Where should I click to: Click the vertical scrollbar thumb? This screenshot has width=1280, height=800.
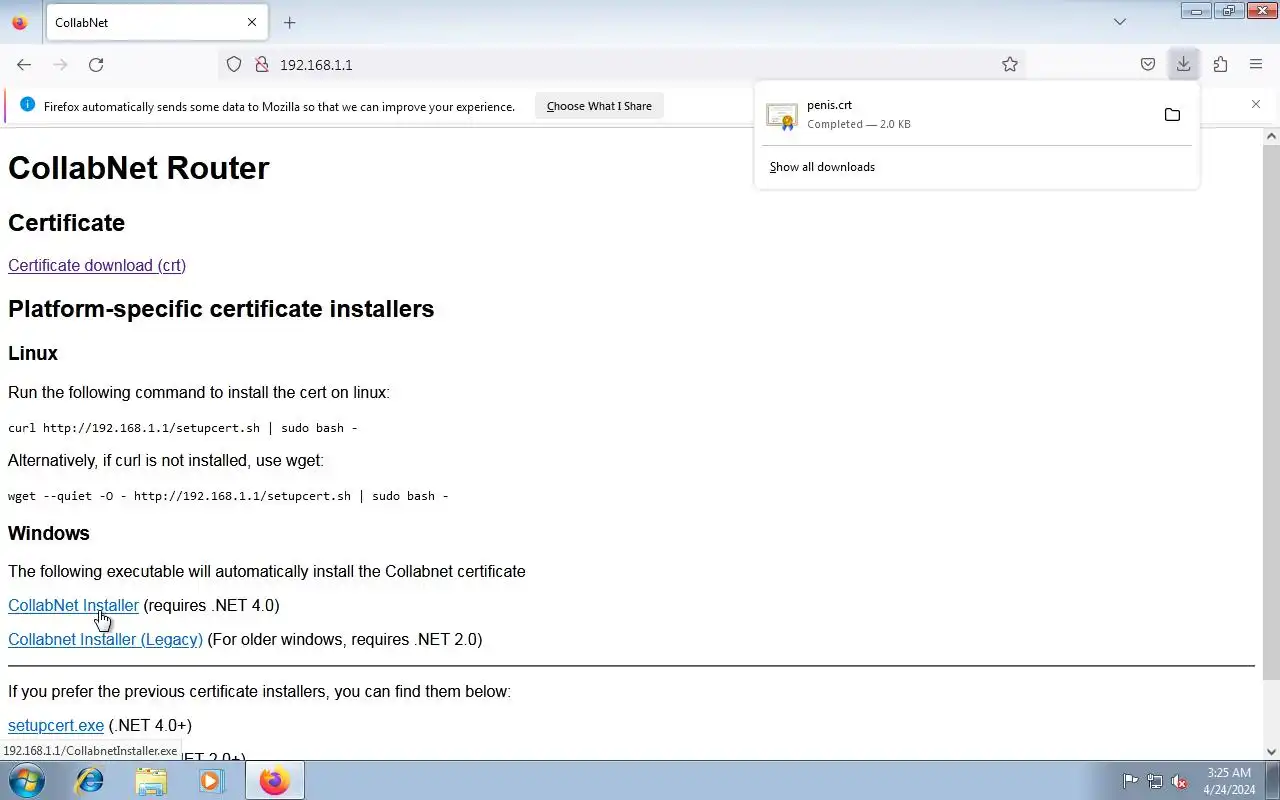(1272, 412)
